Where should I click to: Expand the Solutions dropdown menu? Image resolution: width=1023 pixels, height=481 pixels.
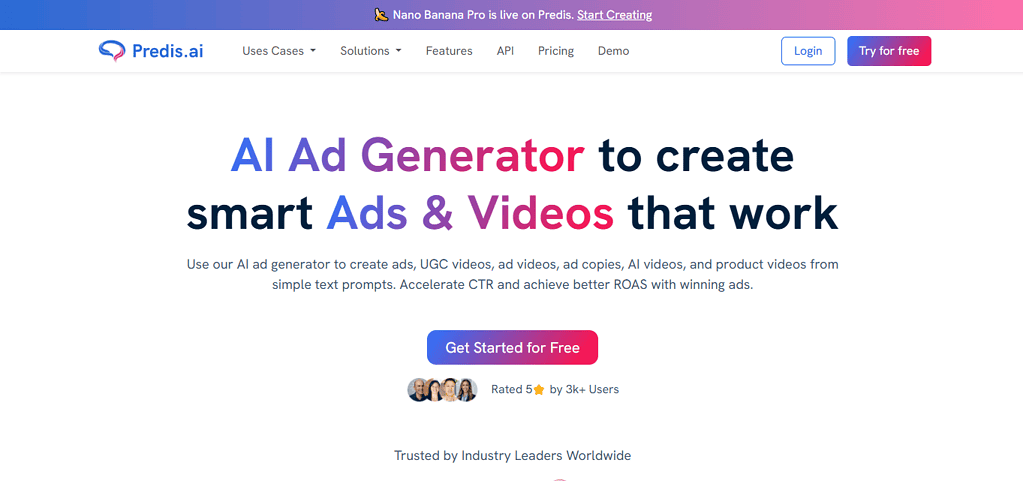(370, 51)
